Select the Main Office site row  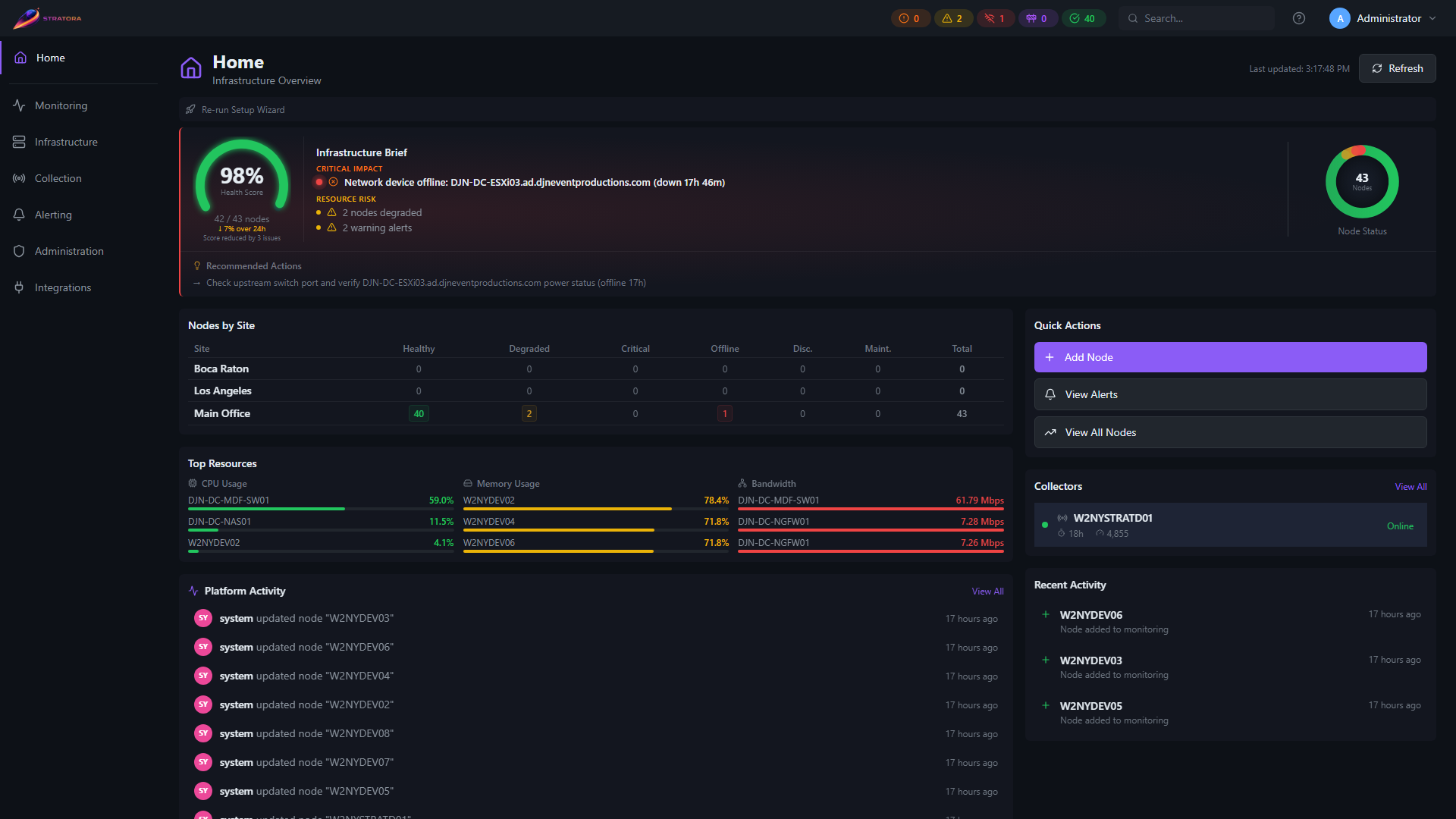tap(596, 413)
